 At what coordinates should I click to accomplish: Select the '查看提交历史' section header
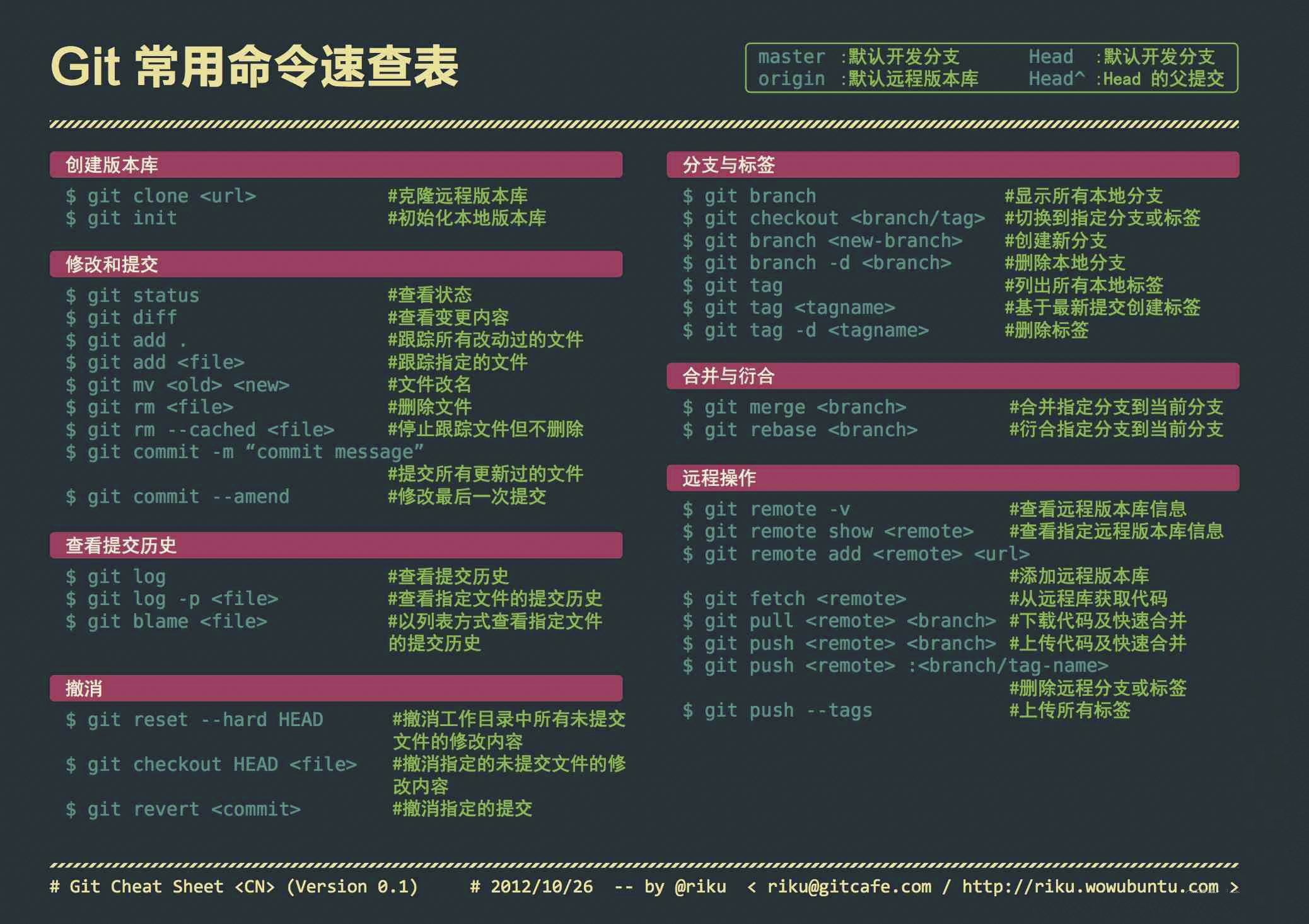336,545
